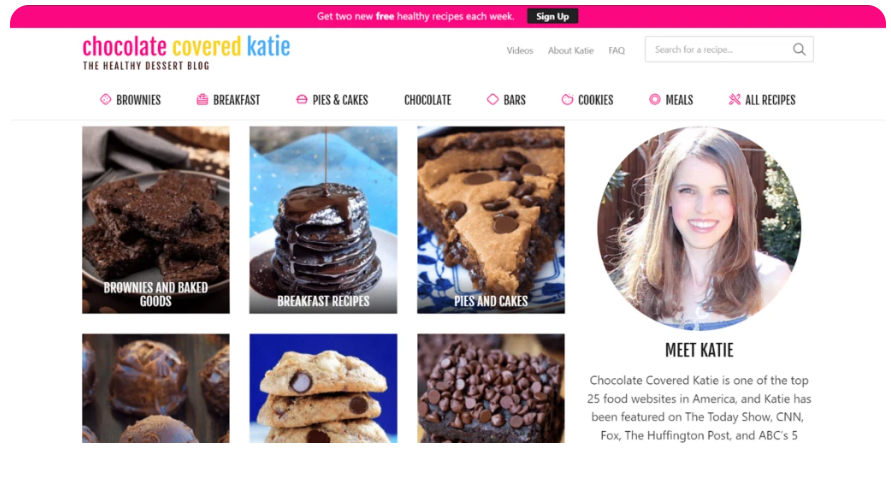Click the Meals plate icon
This screenshot has width=891, height=482.
click(x=655, y=99)
